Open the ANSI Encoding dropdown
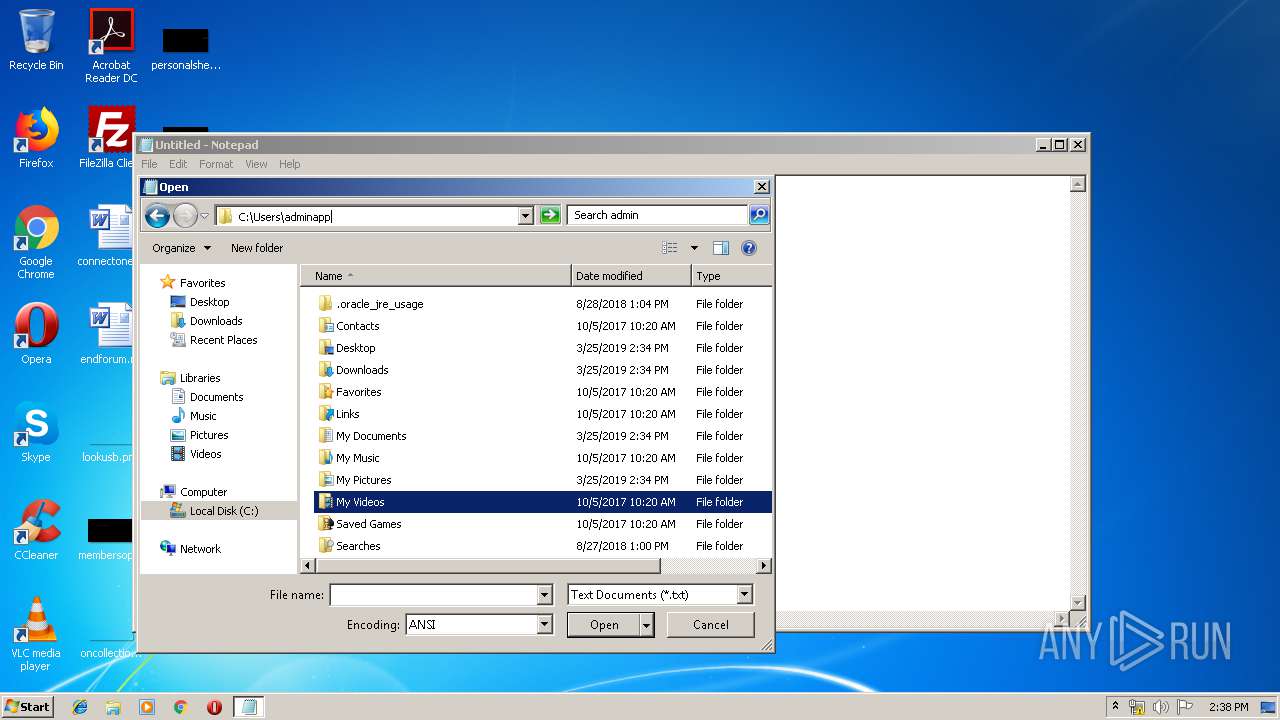The image size is (1280, 720). pyautogui.click(x=544, y=625)
